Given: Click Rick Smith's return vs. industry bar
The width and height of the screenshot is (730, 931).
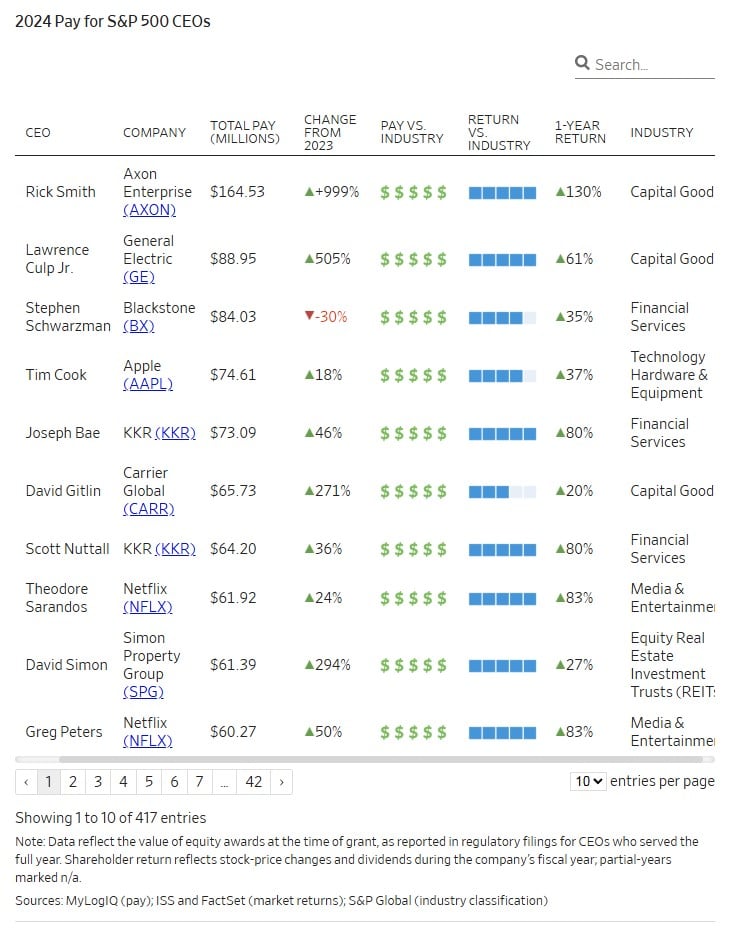Looking at the screenshot, I should point(502,192).
